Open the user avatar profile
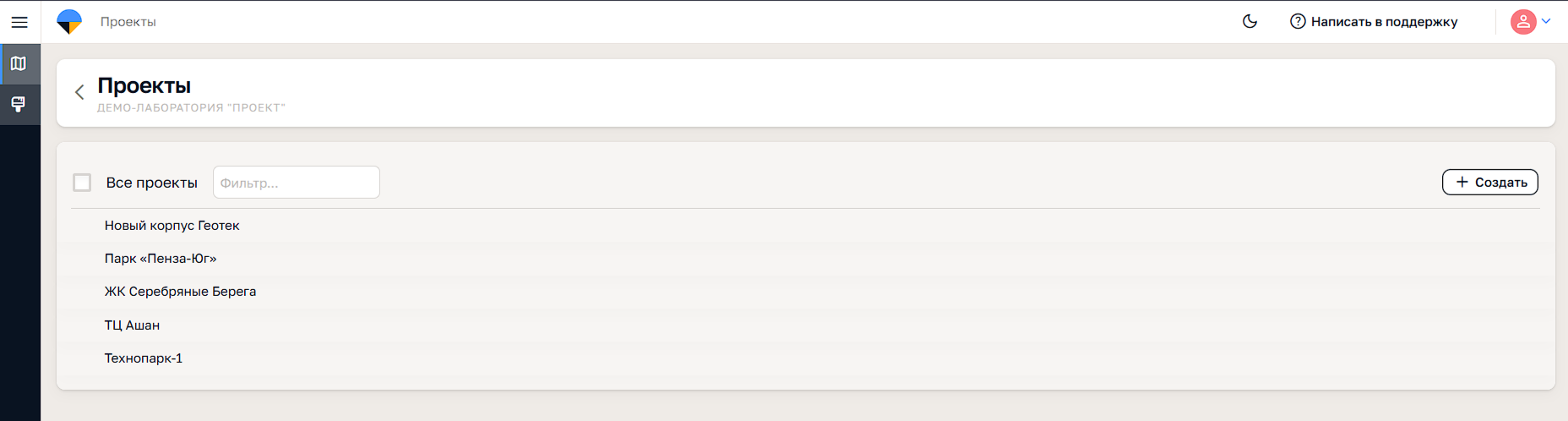Image resolution: width=1568 pixels, height=421 pixels. [x=1522, y=22]
